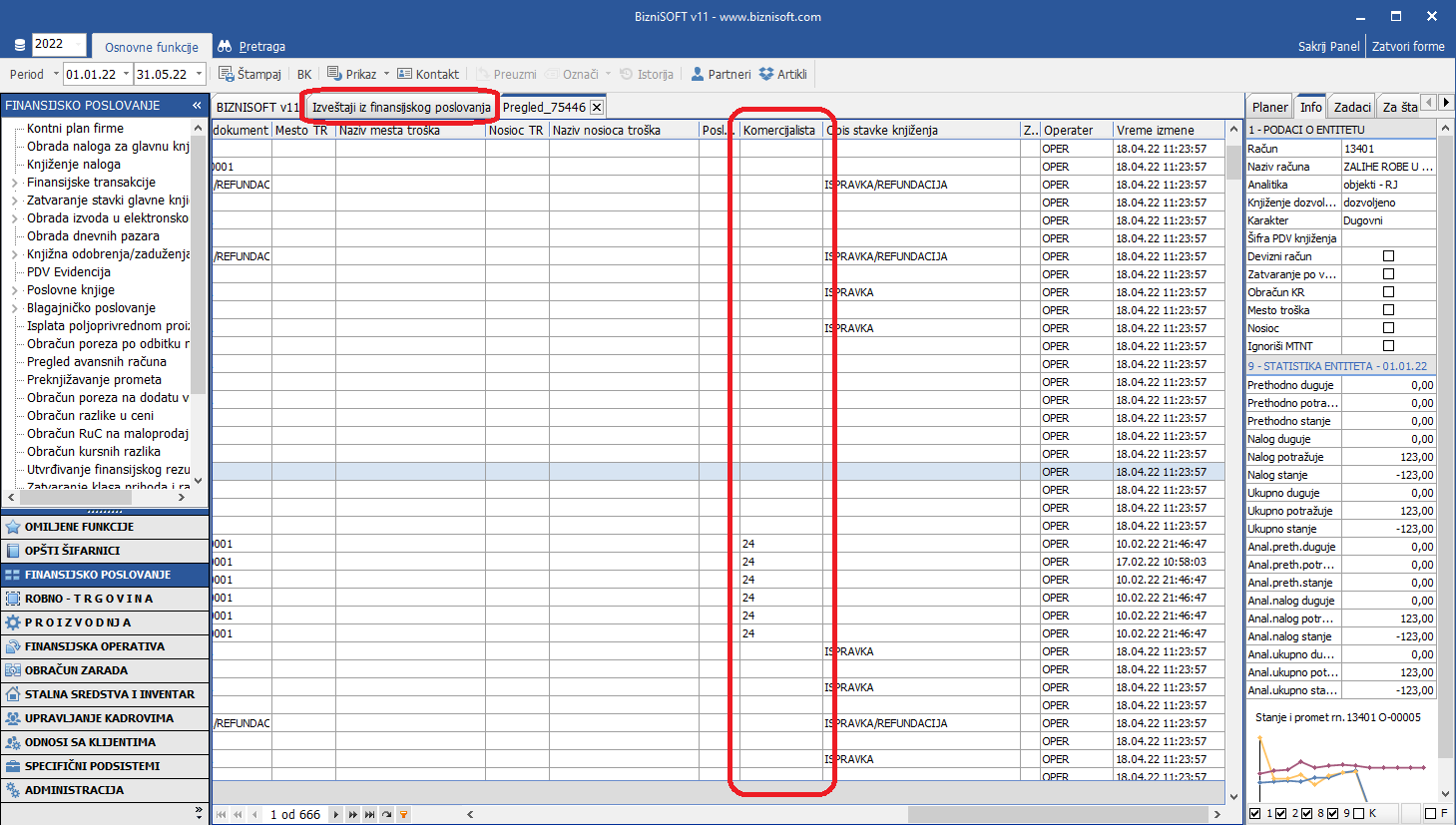Switch to the Izveštaji iz finansijskog poslovanja tab
This screenshot has height=825, width=1456.
(401, 107)
